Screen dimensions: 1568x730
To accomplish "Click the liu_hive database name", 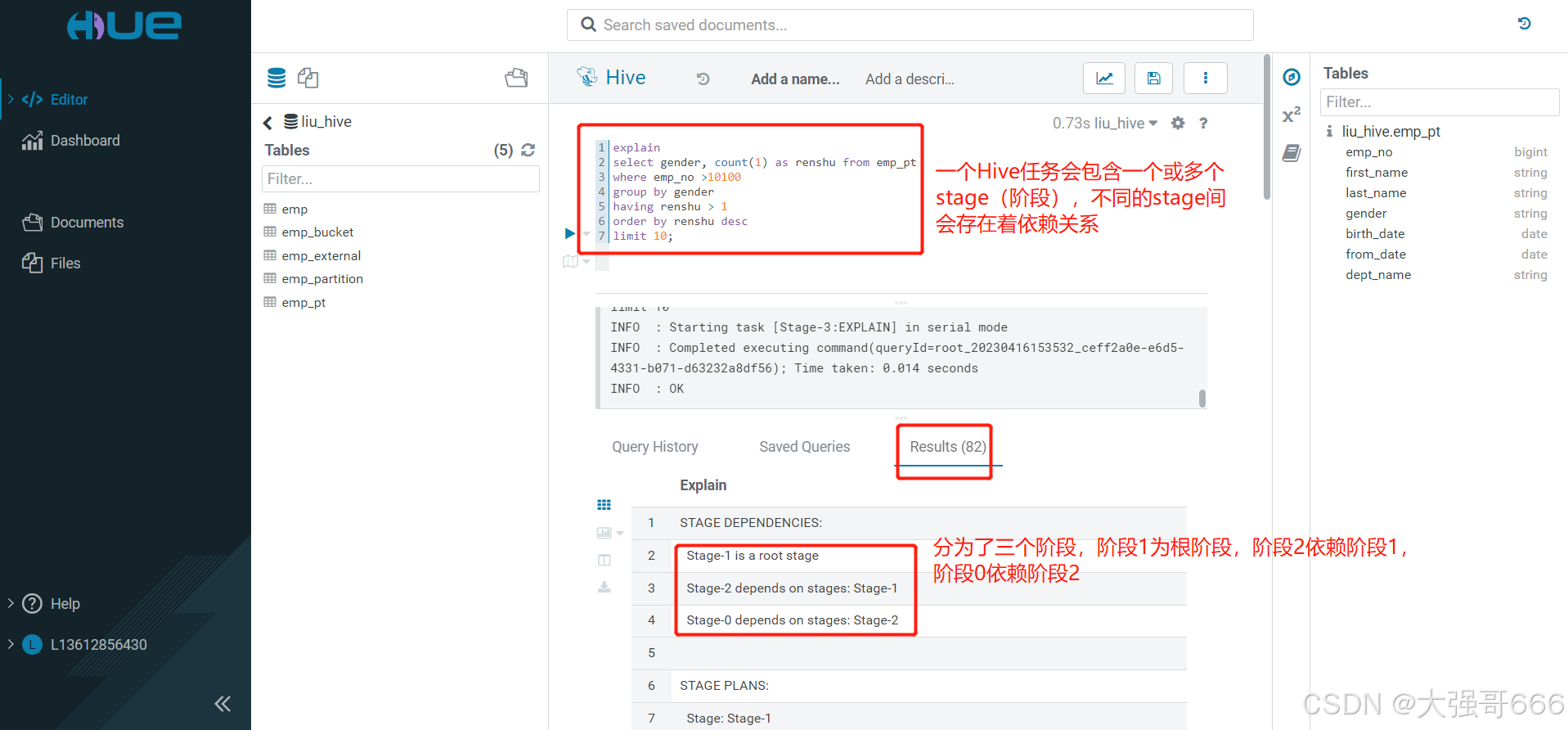I will click(326, 122).
